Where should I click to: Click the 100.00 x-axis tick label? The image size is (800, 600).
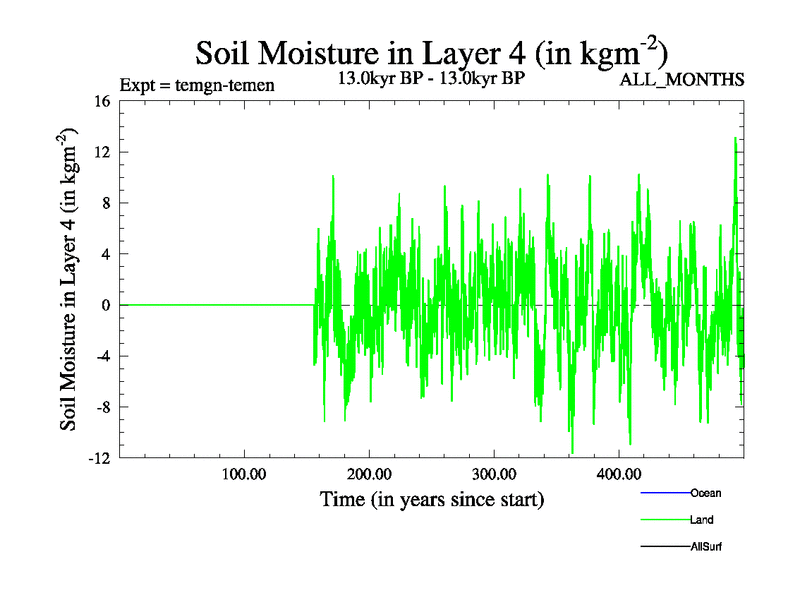[243, 474]
